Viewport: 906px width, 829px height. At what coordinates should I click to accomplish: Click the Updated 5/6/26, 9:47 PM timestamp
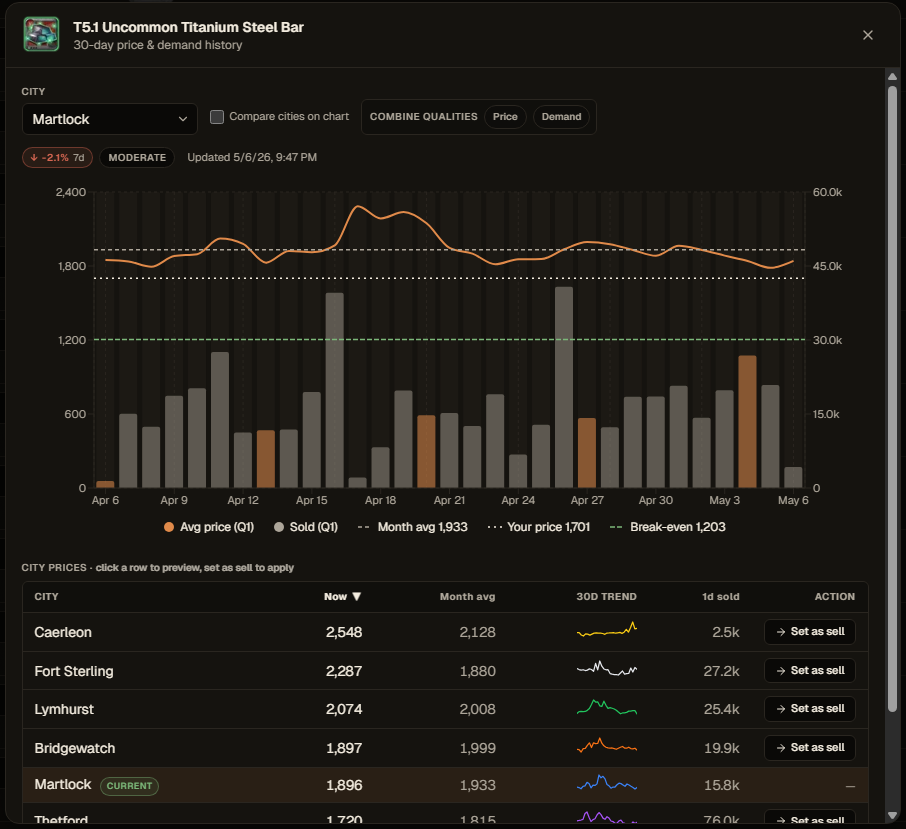tap(252, 157)
